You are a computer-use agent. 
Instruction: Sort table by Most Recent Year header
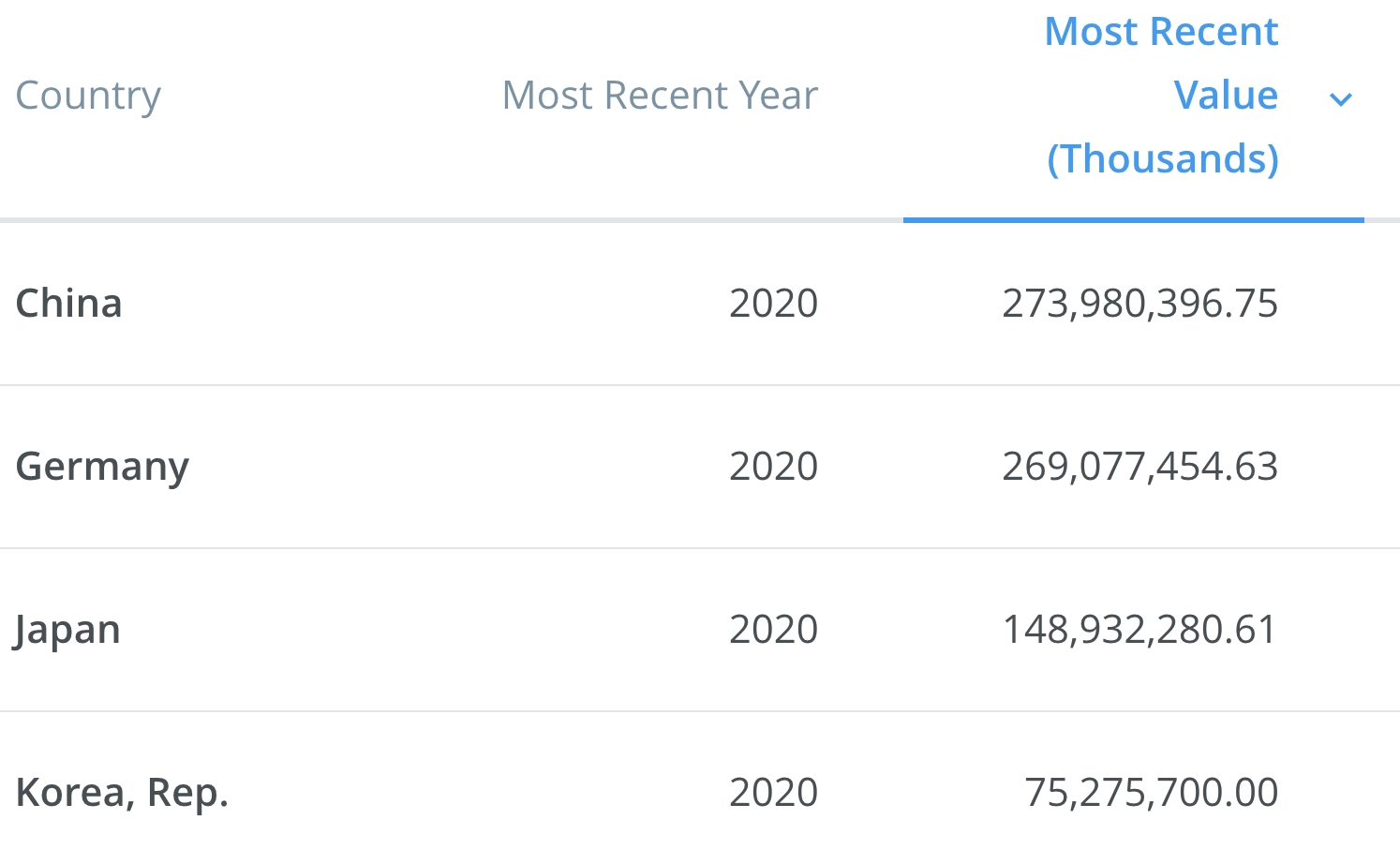coord(660,96)
